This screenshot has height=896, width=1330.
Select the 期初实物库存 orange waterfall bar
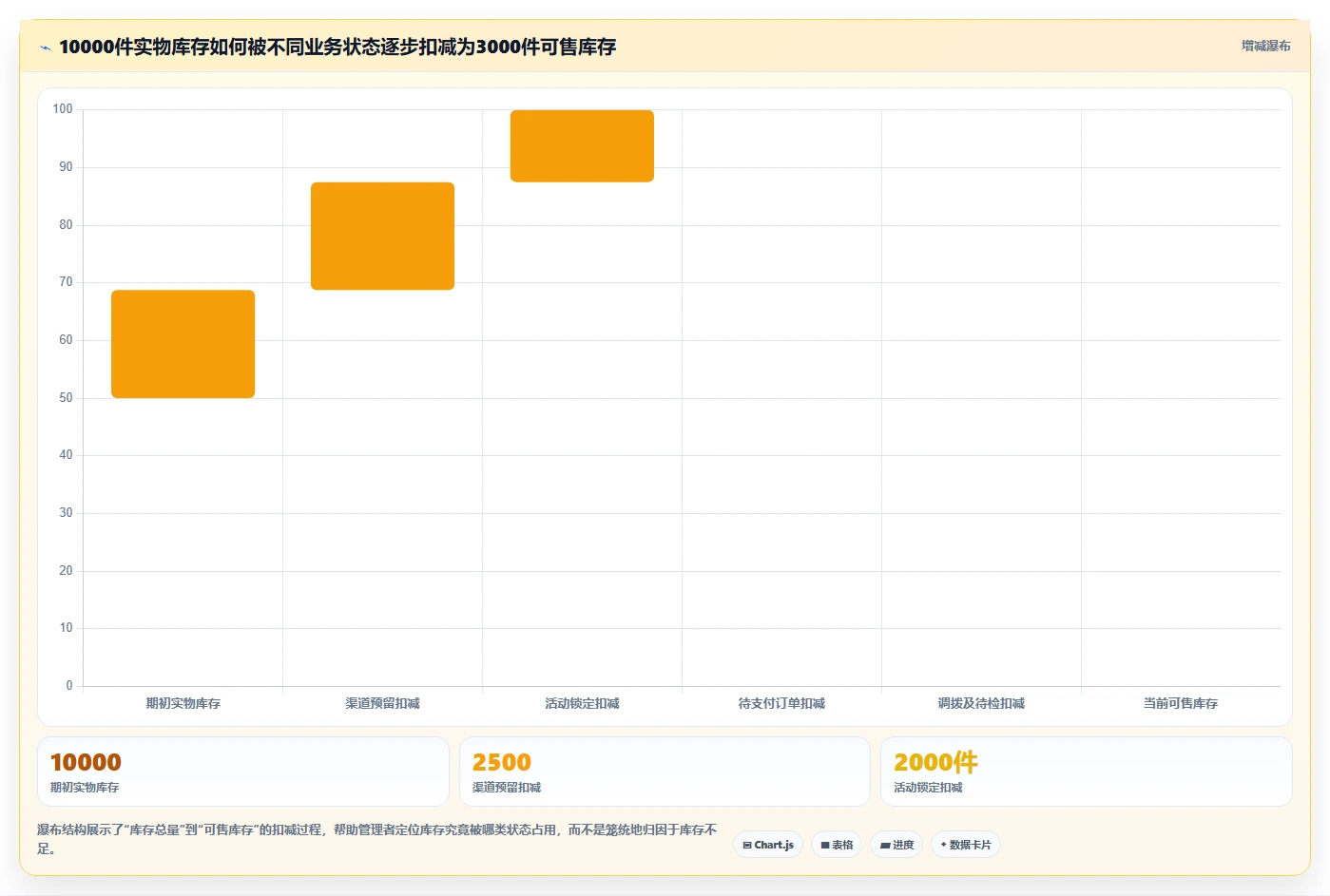click(183, 344)
